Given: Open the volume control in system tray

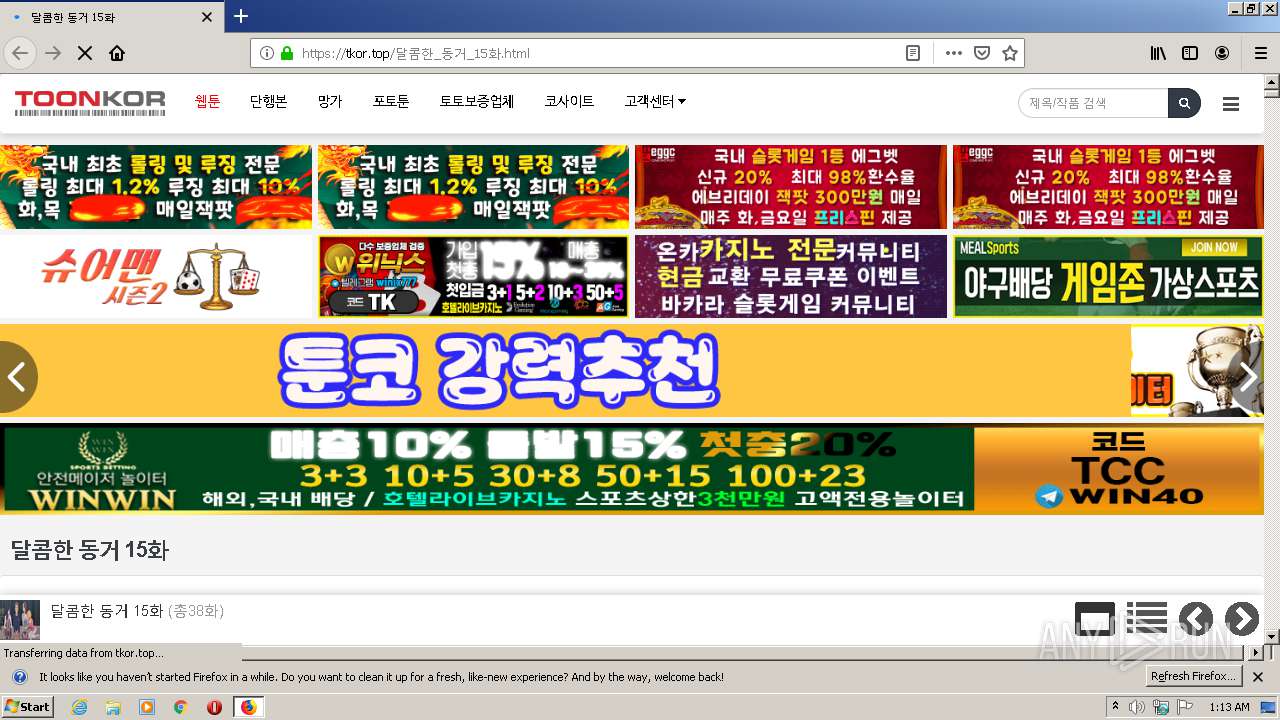Looking at the screenshot, I should pyautogui.click(x=1138, y=707).
